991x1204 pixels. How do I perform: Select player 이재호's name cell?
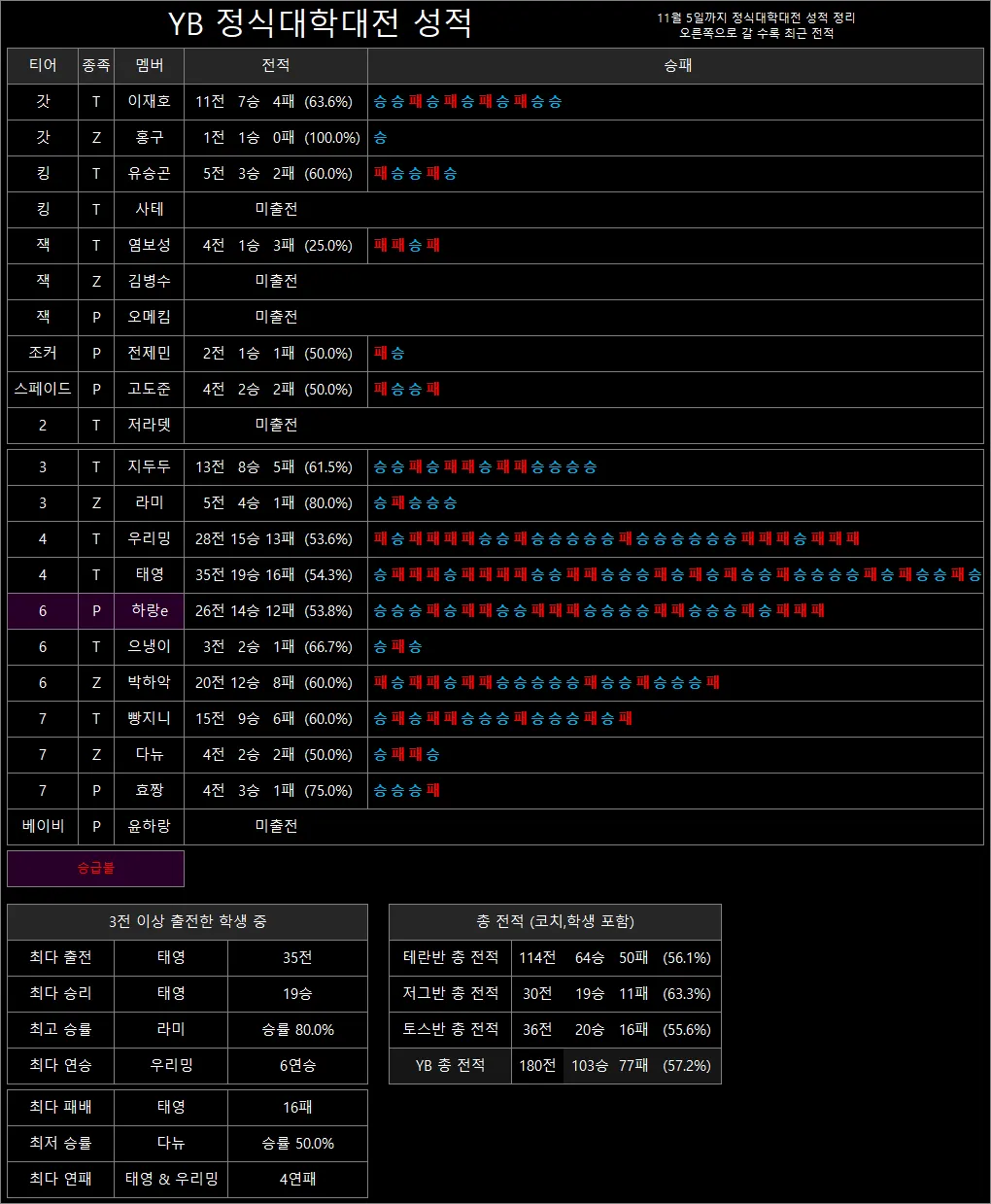147,101
